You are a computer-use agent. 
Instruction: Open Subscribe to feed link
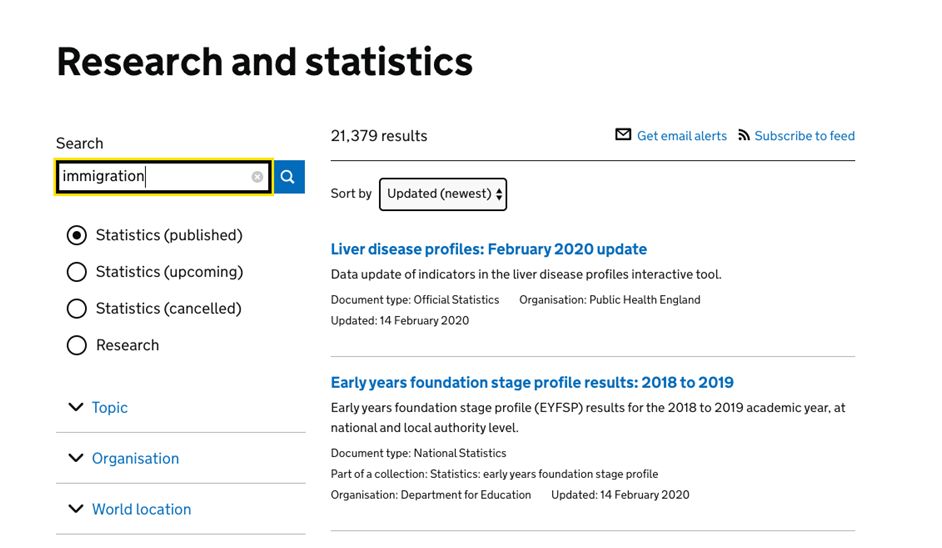pos(804,136)
